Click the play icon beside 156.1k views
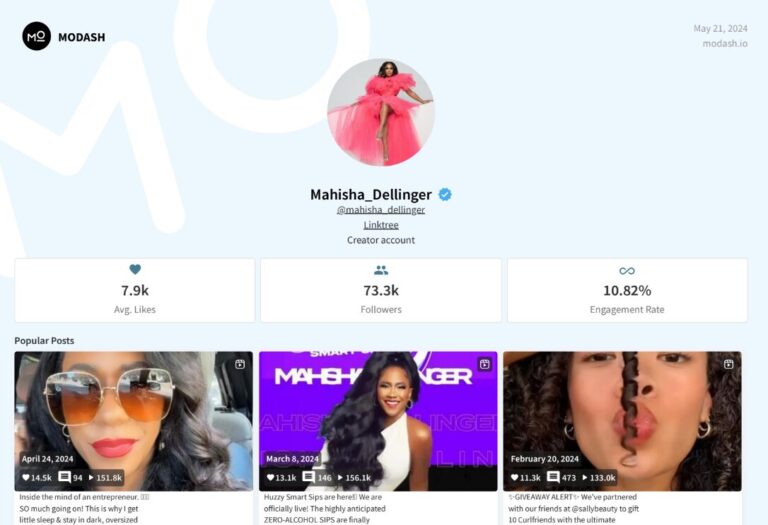768x525 pixels. tap(340, 477)
